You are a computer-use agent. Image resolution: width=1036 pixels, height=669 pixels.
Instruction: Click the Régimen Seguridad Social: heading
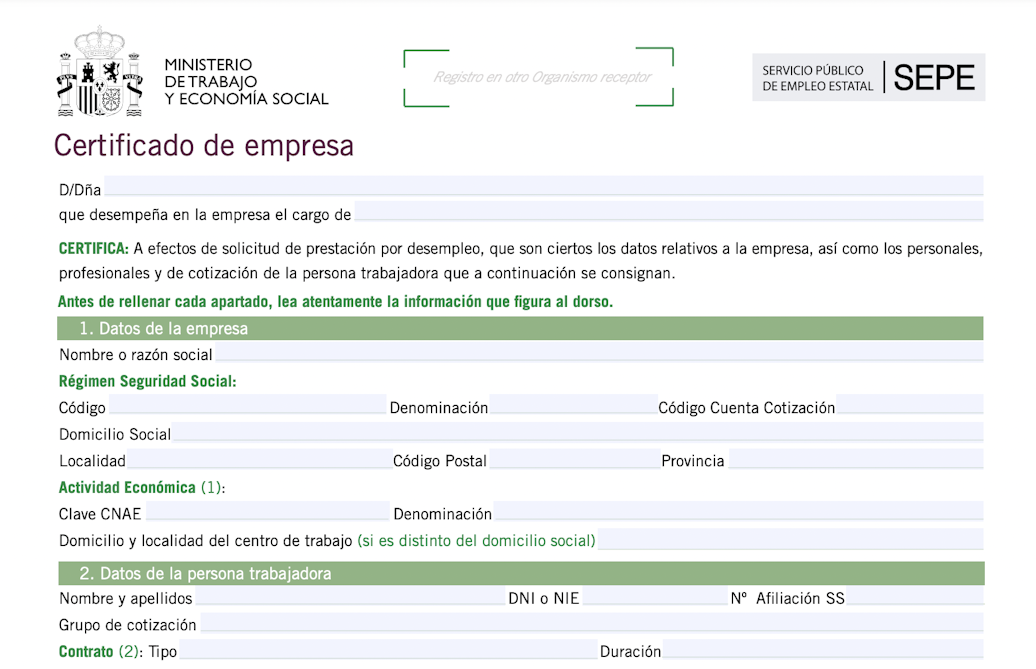147,381
